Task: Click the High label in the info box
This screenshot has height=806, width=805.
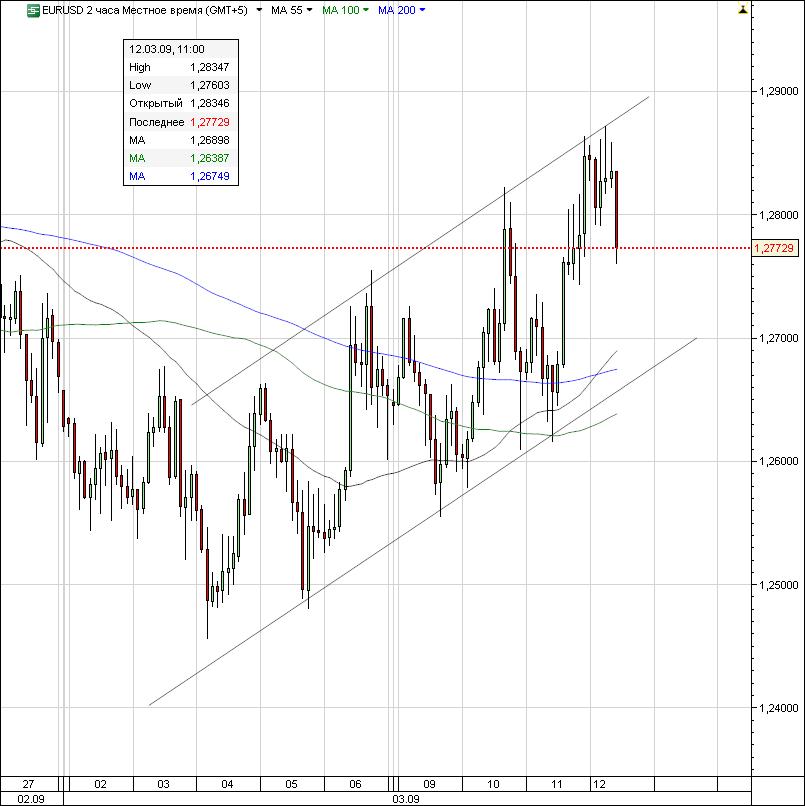Action: point(140,67)
